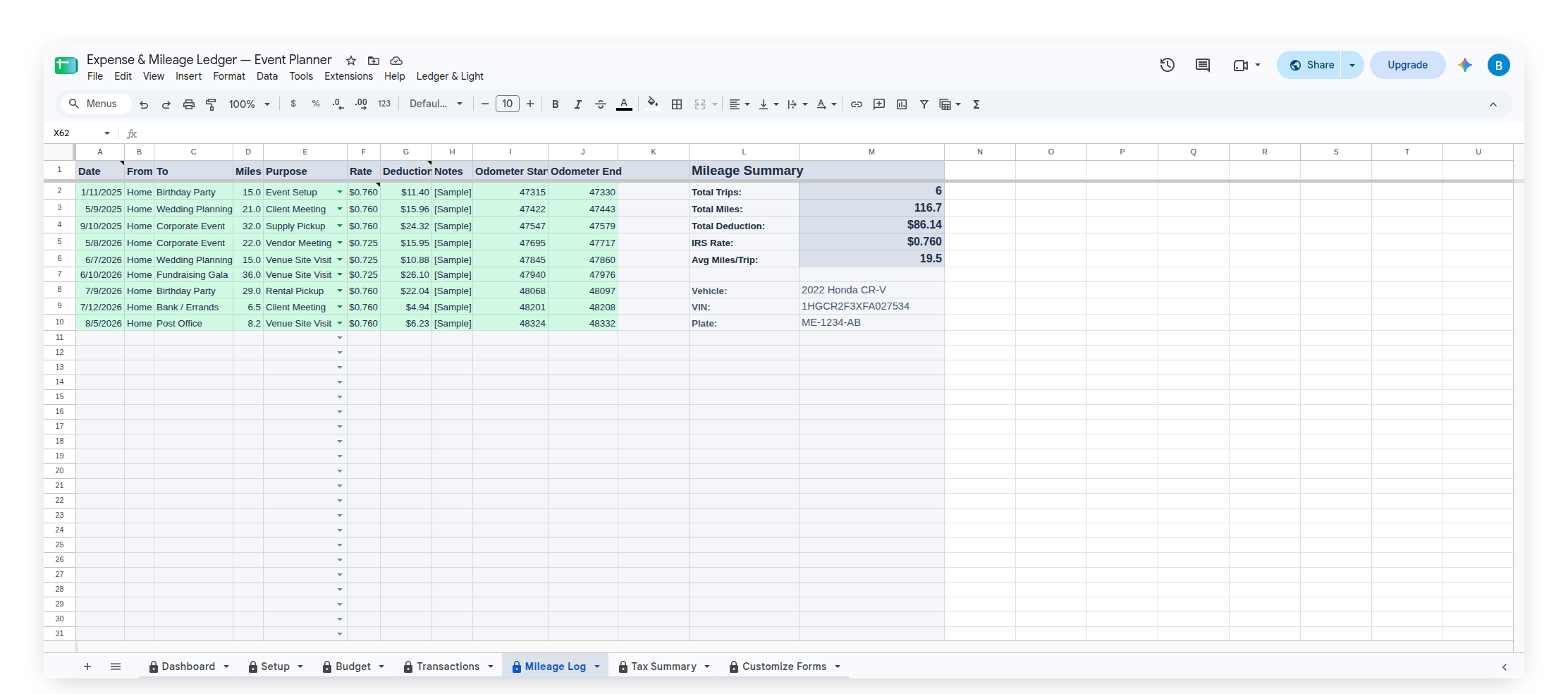
Task: Star this spreadsheet
Action: point(351,61)
